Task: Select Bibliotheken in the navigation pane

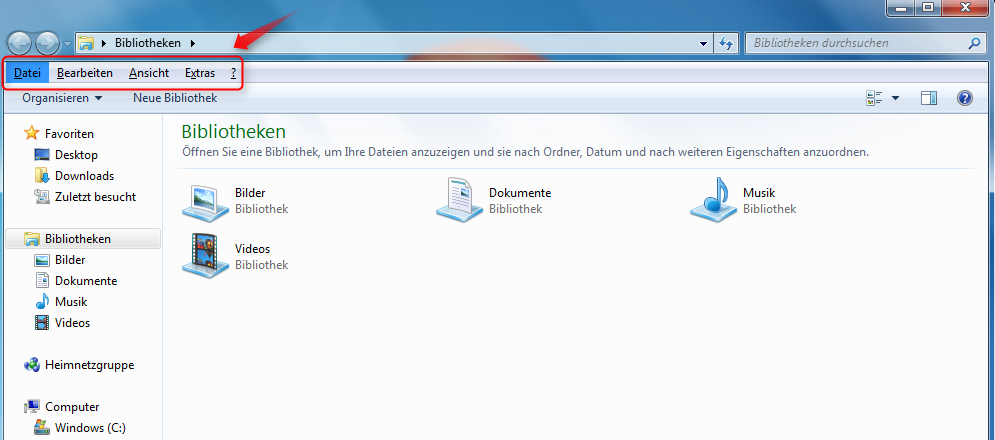Action: click(x=82, y=239)
